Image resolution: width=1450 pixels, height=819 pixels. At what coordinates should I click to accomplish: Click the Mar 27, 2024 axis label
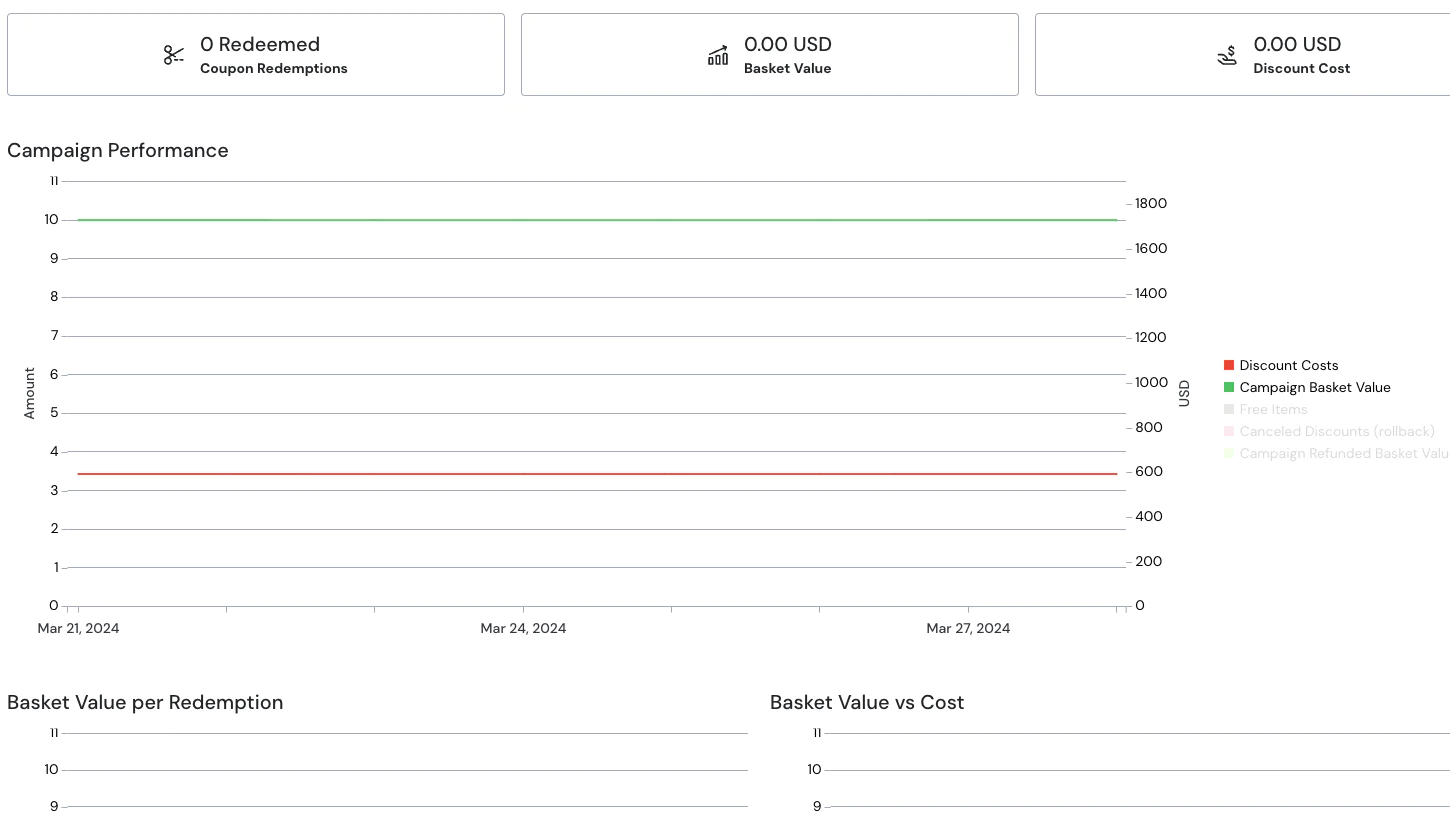pyautogui.click(x=968, y=629)
